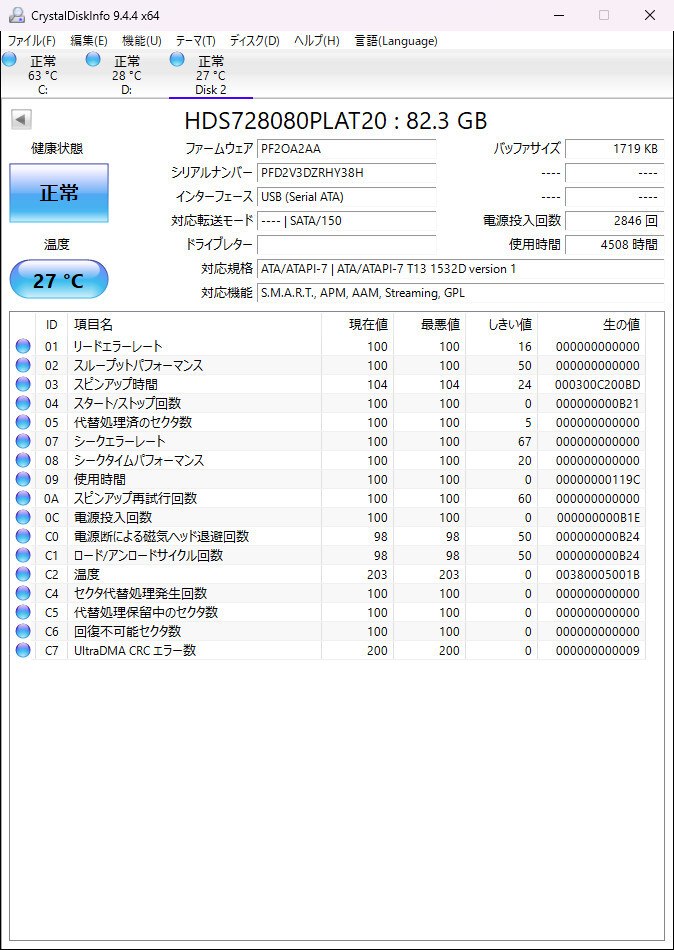674x950 pixels.
Task: Click the buffer size field 1719 KB
Action: [615, 149]
